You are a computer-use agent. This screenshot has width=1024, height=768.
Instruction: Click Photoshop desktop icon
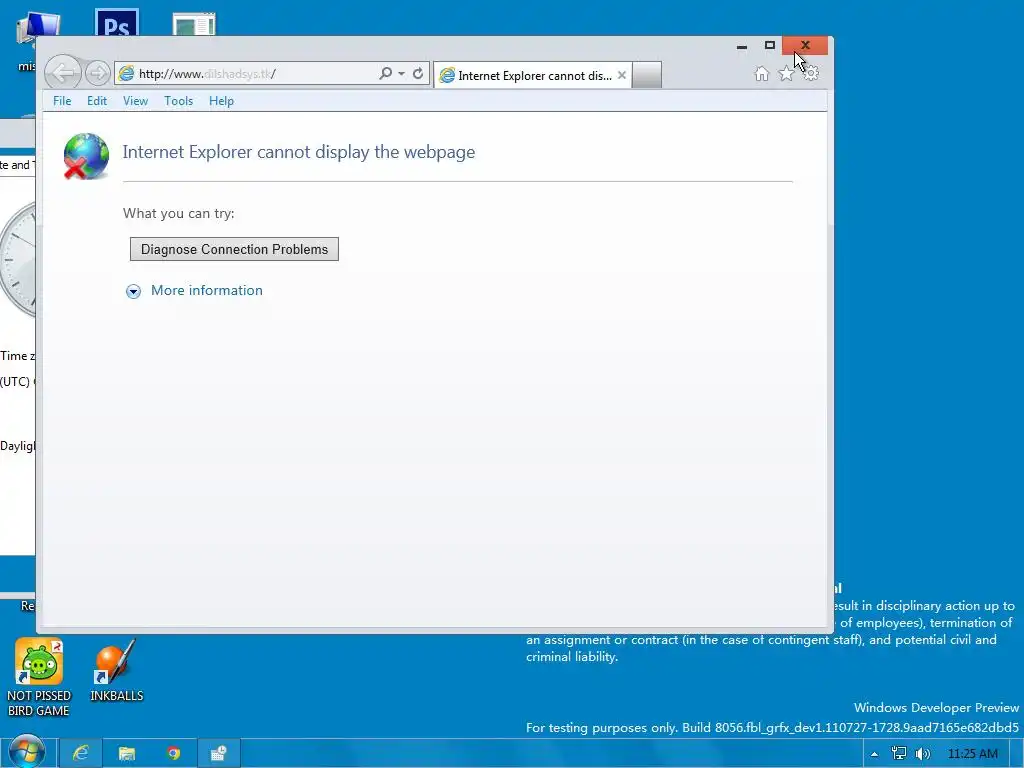(x=117, y=23)
